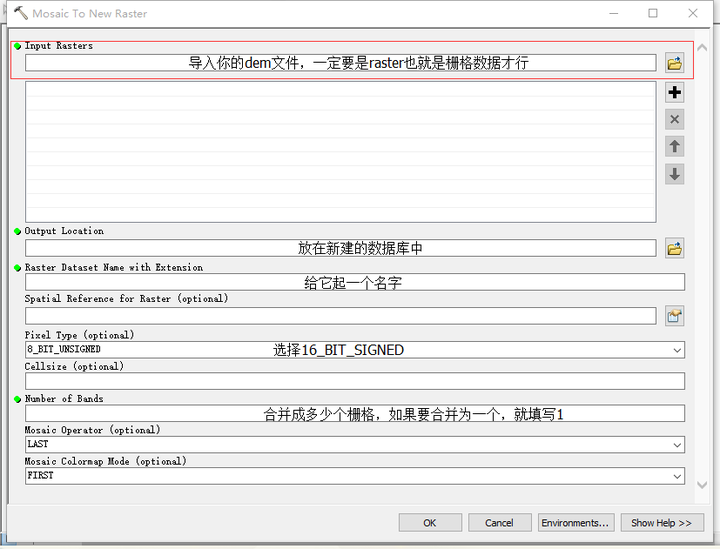
Task: Move selected raster up in the list
Action: tap(674, 146)
